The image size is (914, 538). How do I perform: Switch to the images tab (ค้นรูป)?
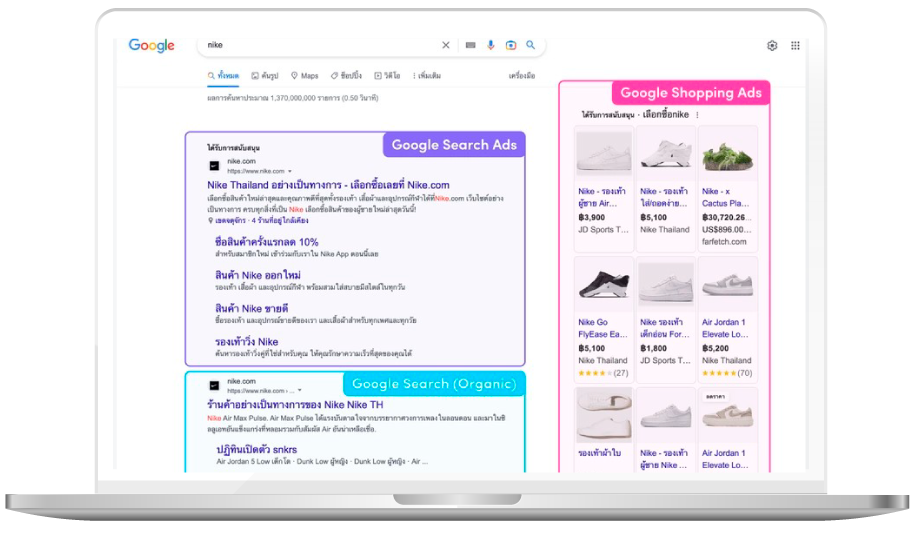click(x=265, y=76)
